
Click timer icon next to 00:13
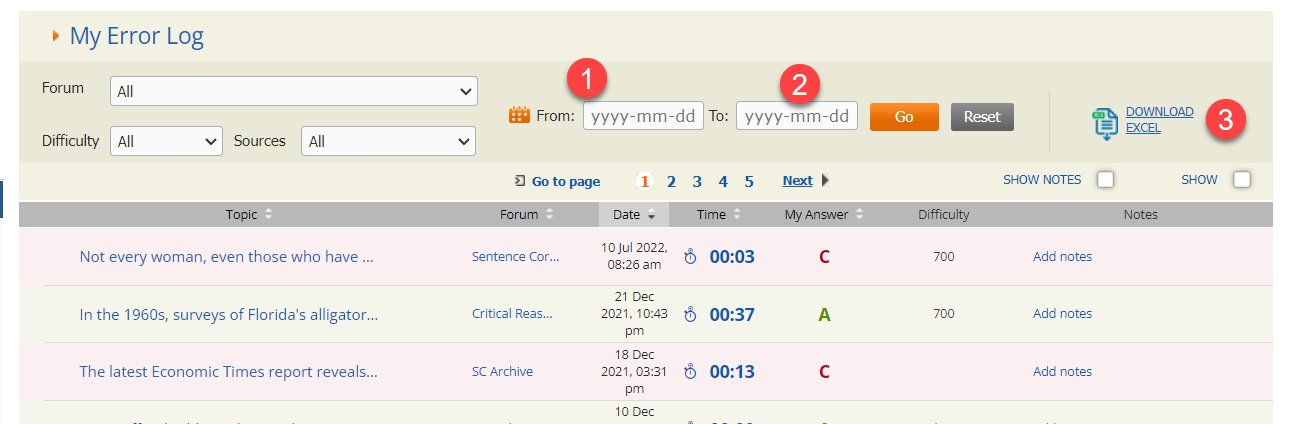point(690,372)
